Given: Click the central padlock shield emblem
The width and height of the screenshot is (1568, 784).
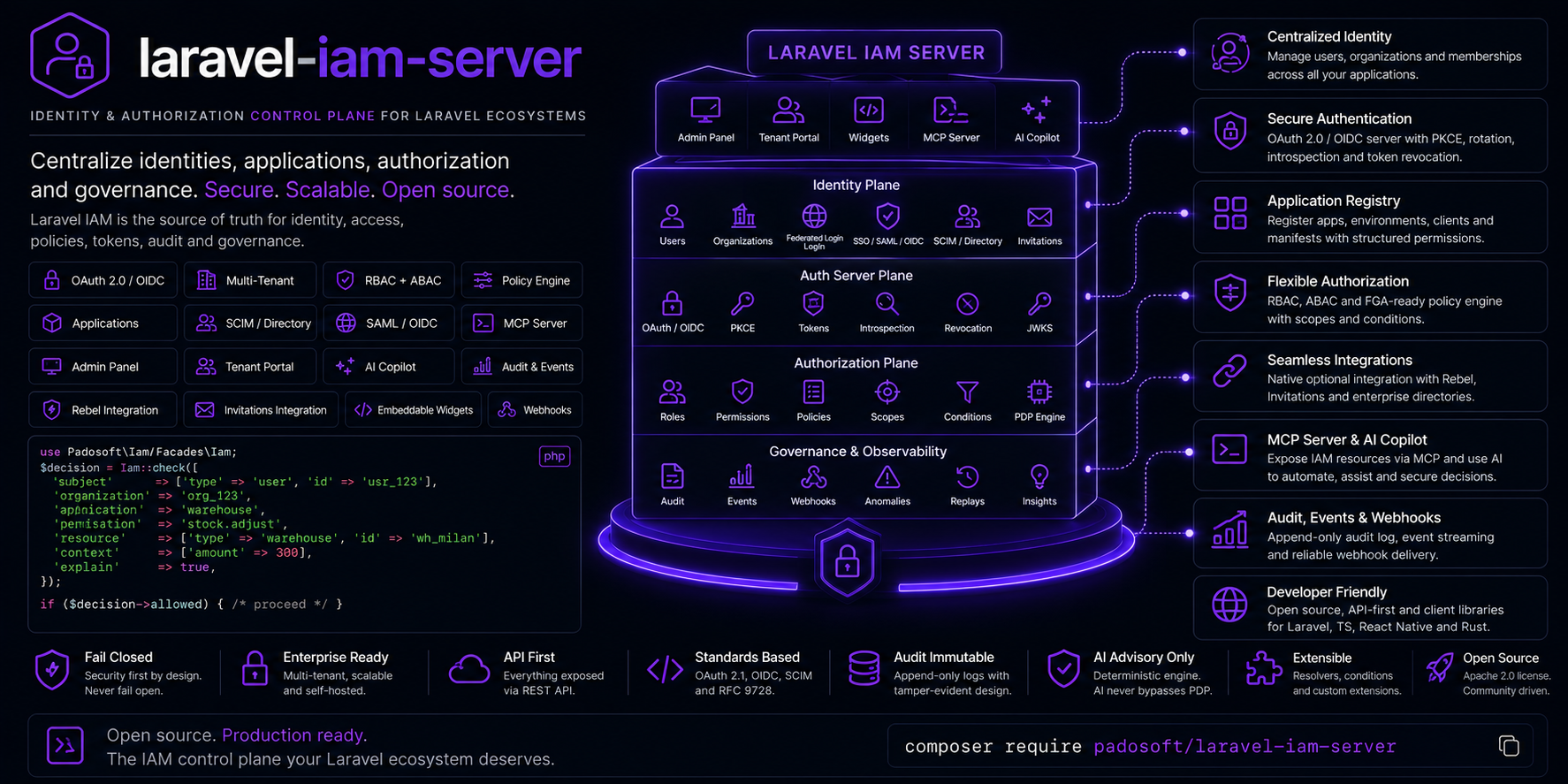Looking at the screenshot, I should click(847, 559).
